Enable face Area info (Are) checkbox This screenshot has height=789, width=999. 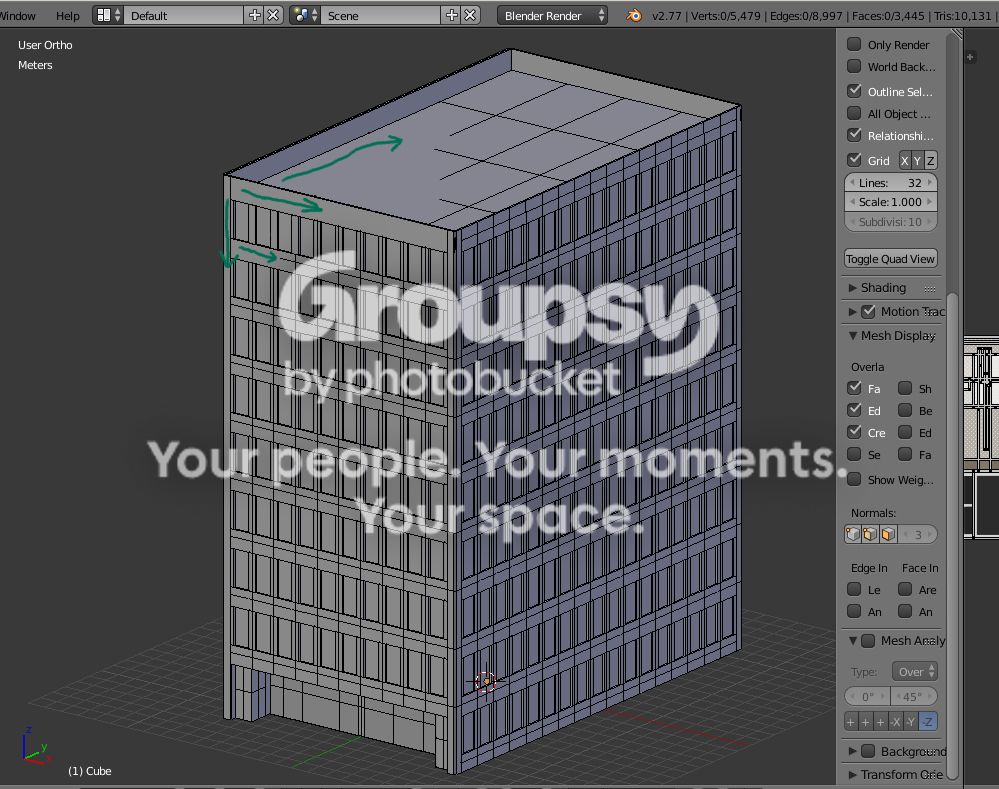[x=905, y=590]
